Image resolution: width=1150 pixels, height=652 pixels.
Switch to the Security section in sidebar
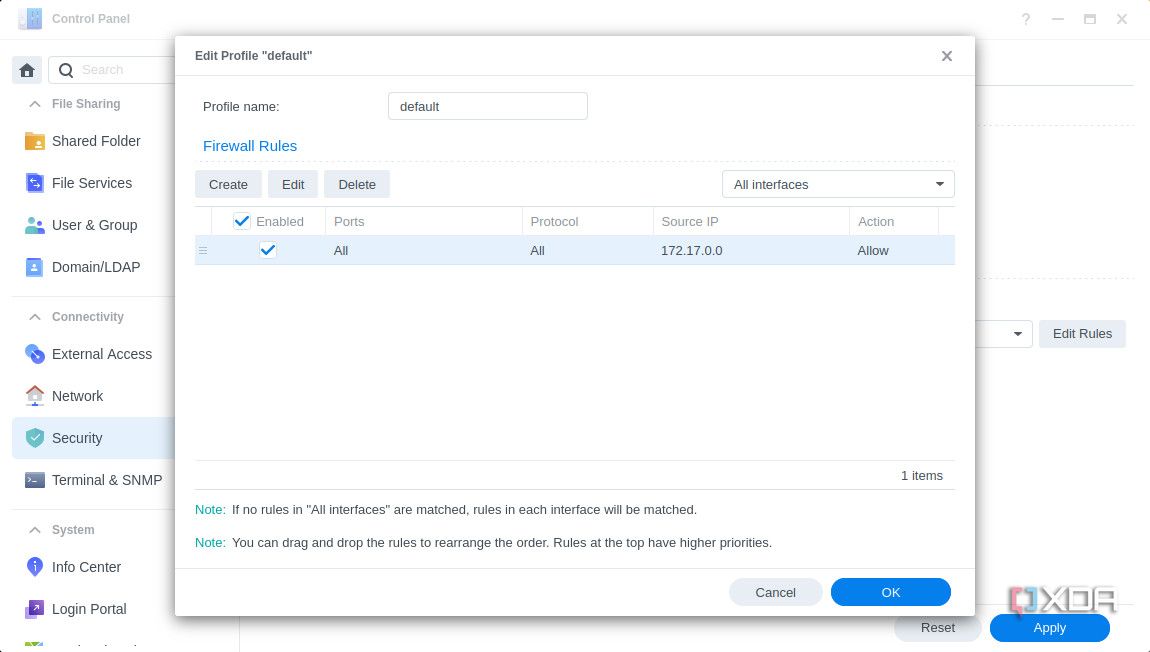click(77, 438)
